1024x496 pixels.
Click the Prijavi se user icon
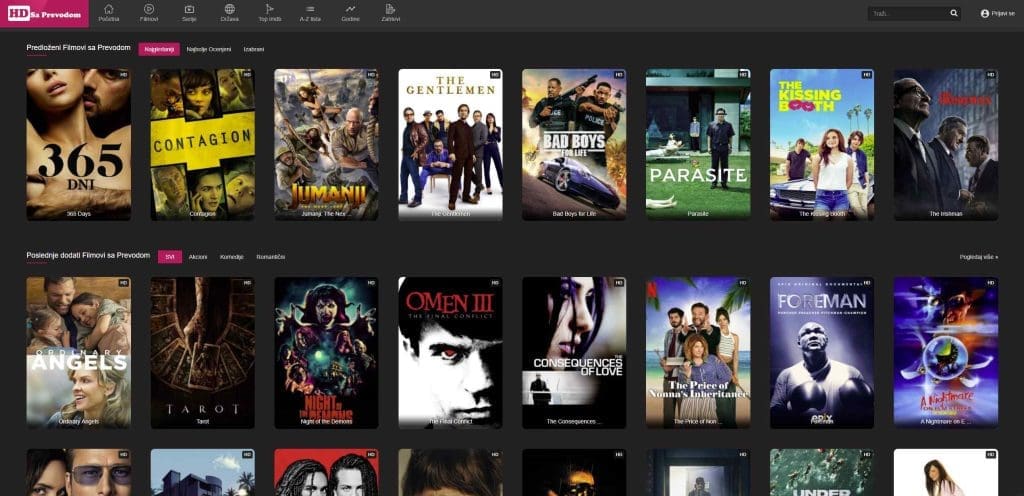tap(985, 13)
